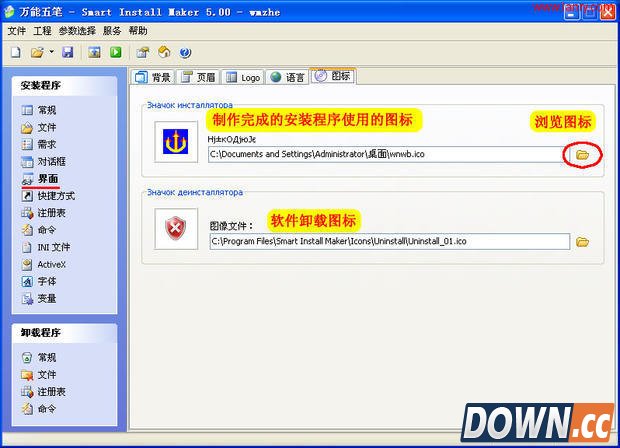
Task: Click the Build installer toolbar icon
Action: pyautogui.click(x=94, y=52)
